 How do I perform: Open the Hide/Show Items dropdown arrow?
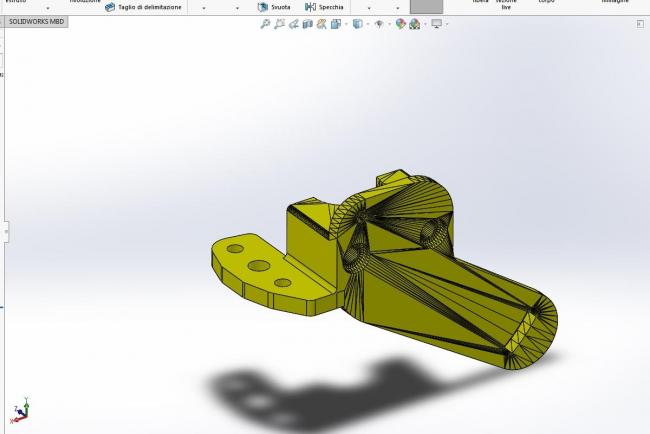(x=388, y=24)
